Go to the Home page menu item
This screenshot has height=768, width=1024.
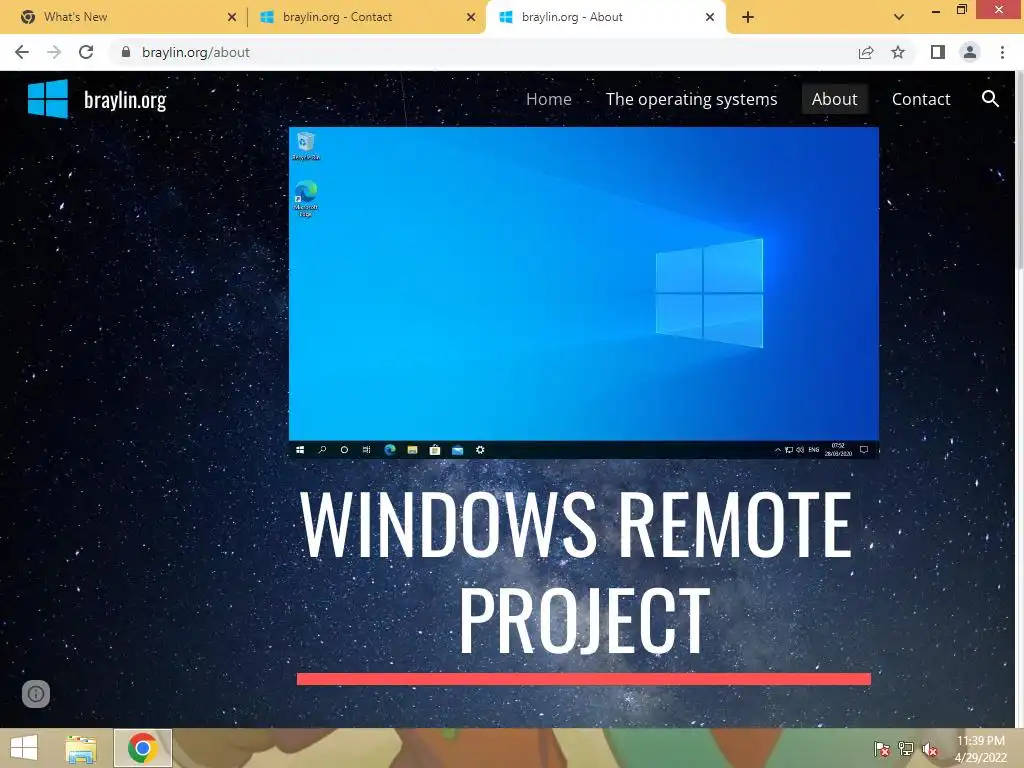[x=549, y=99]
